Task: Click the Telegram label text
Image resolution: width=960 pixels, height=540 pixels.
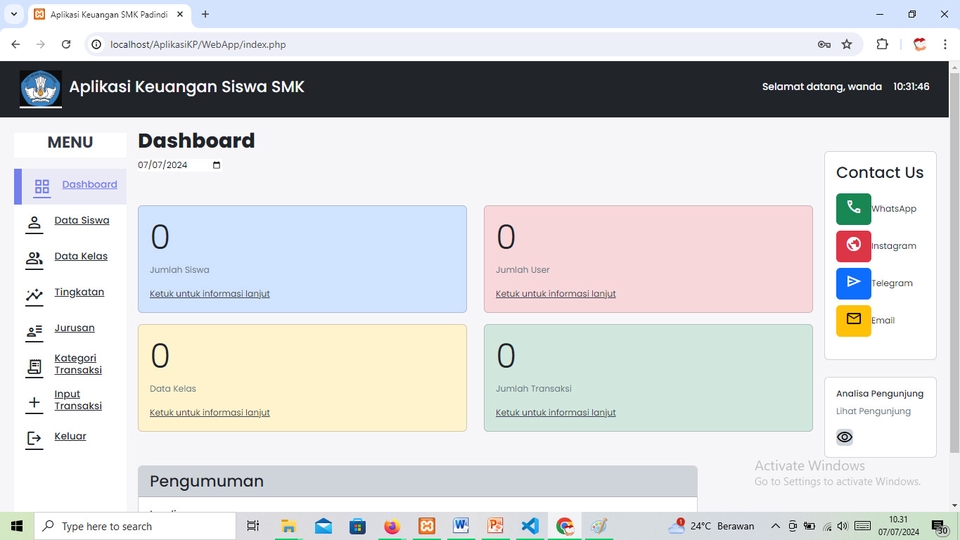Action: coord(892,283)
